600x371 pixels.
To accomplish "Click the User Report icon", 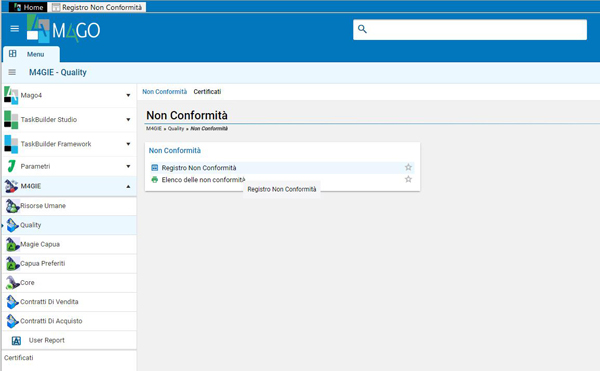I will [x=16, y=340].
